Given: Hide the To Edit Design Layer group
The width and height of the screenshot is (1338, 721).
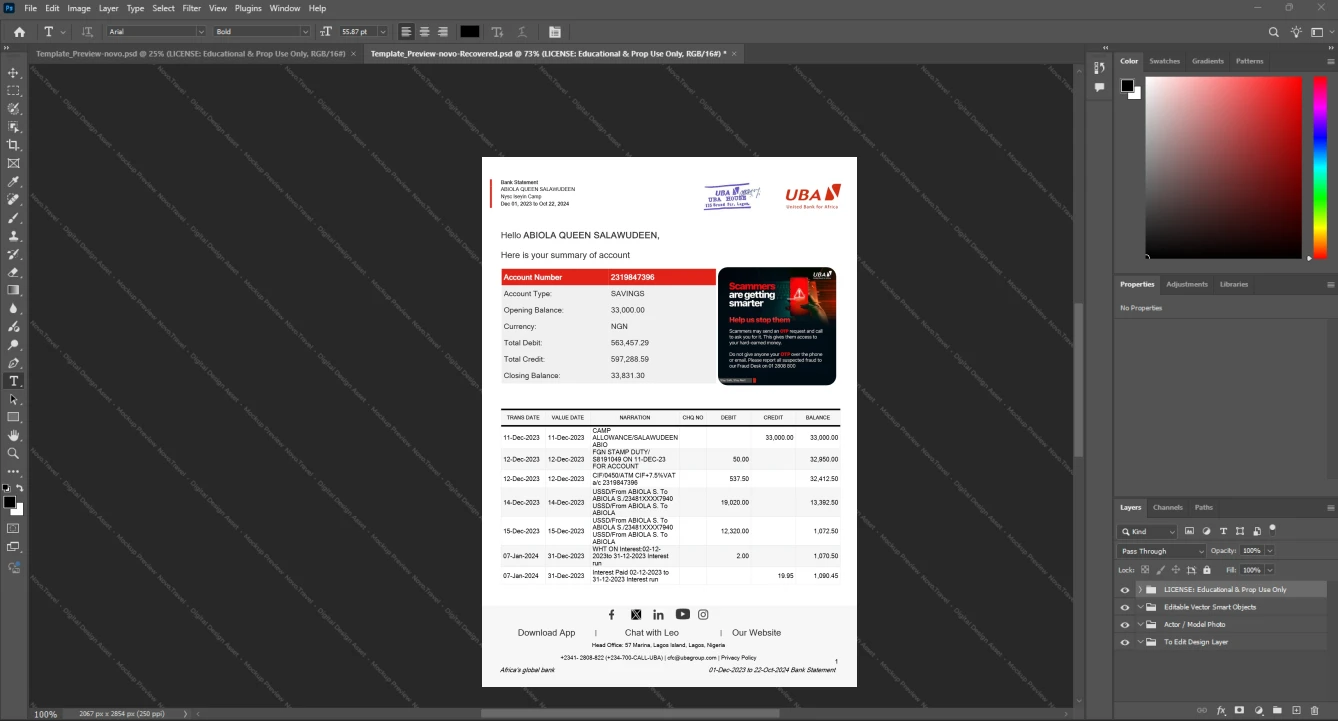Looking at the screenshot, I should [1125, 642].
